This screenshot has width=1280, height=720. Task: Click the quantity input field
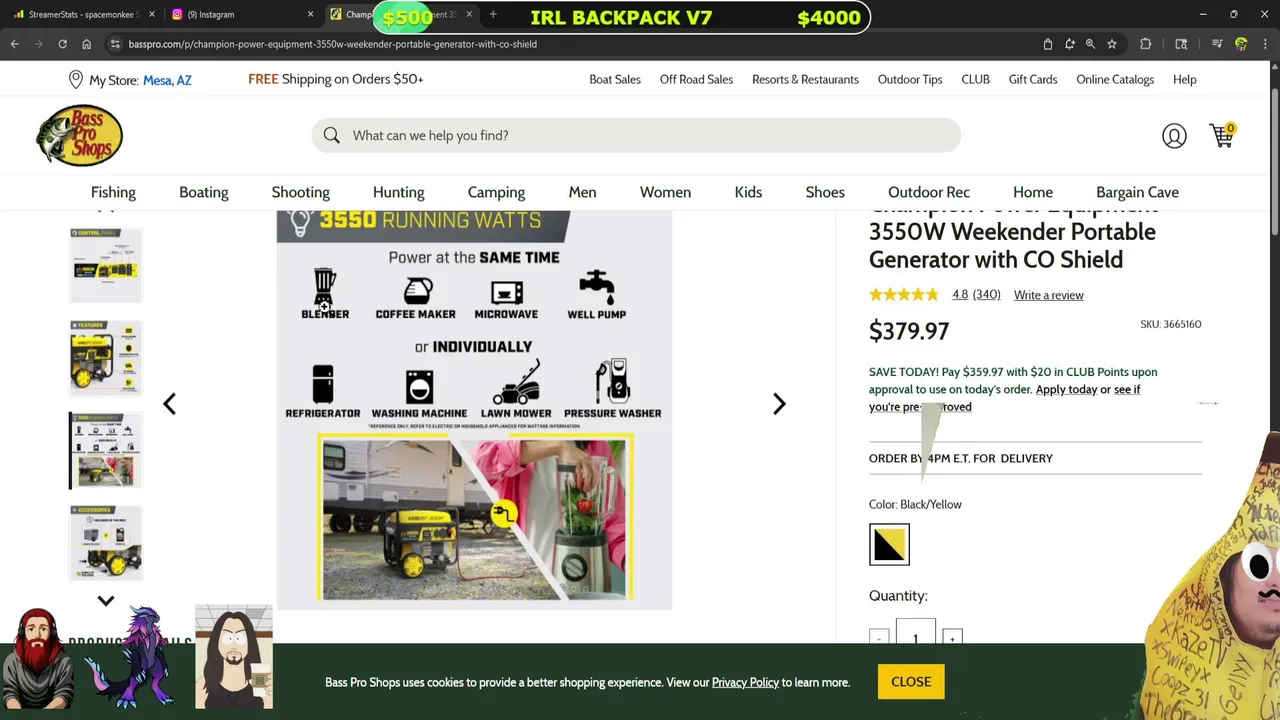point(915,637)
